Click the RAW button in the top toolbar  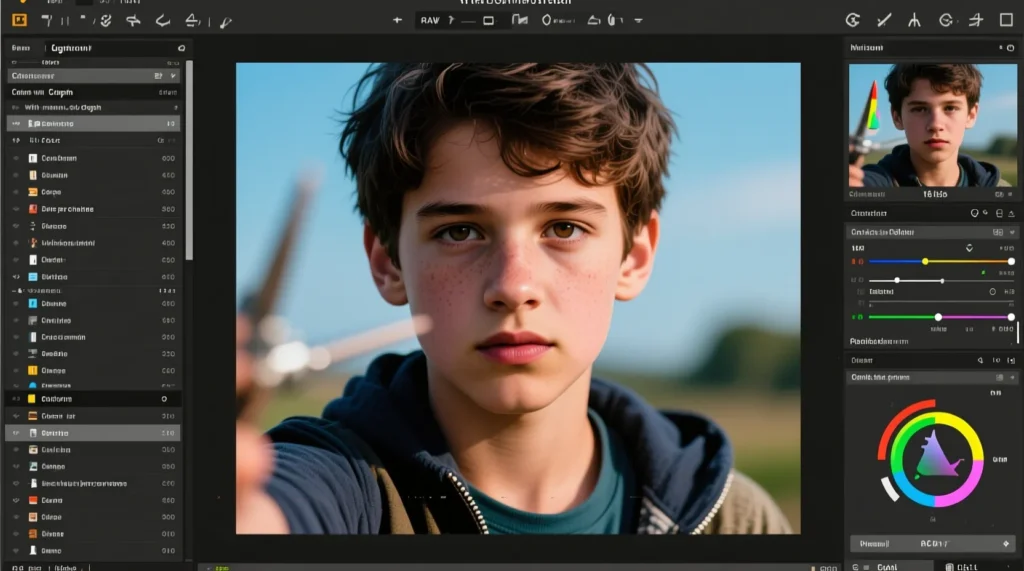pyautogui.click(x=430, y=20)
